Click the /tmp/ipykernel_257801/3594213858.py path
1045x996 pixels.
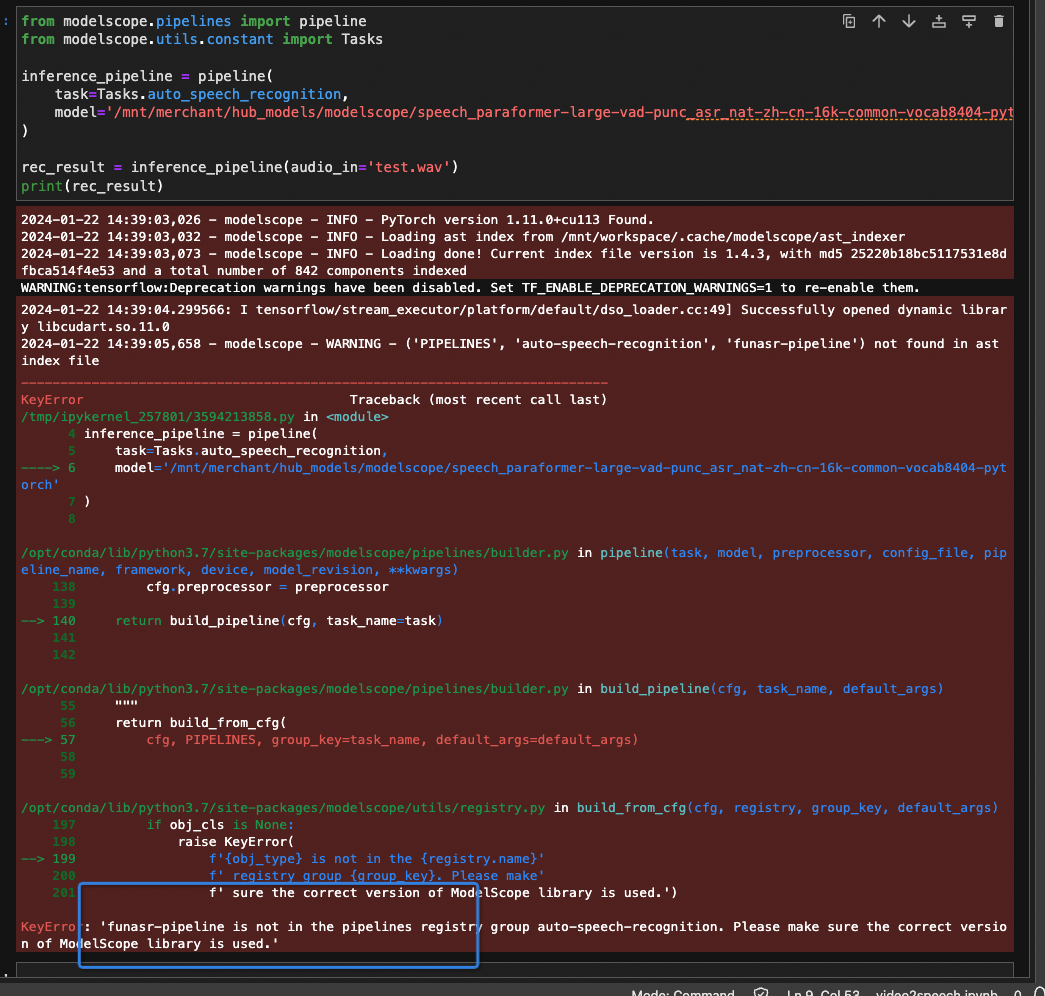point(158,417)
